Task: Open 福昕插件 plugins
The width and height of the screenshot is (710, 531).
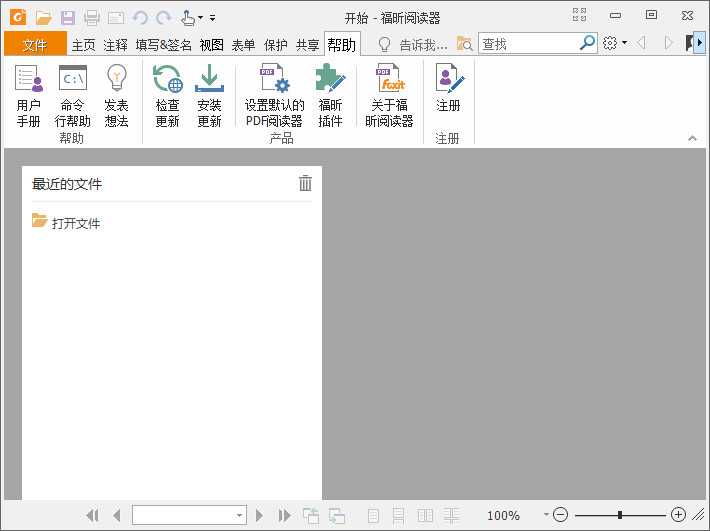Action: tap(331, 96)
